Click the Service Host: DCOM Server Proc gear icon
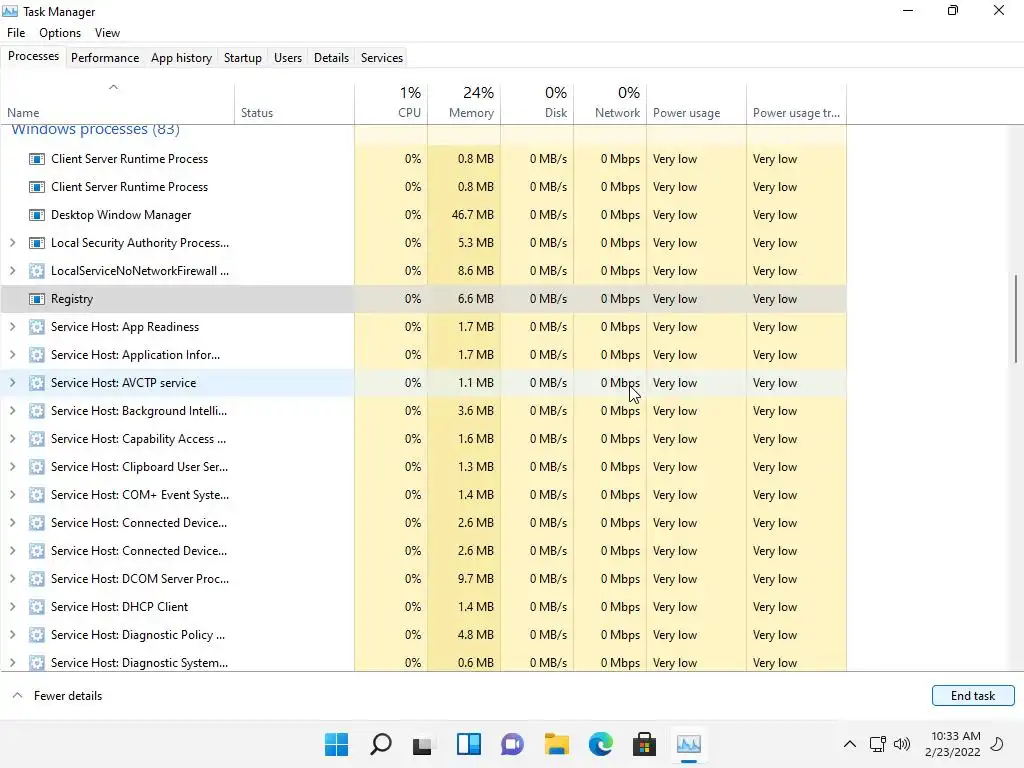This screenshot has width=1024, height=768. click(x=37, y=579)
